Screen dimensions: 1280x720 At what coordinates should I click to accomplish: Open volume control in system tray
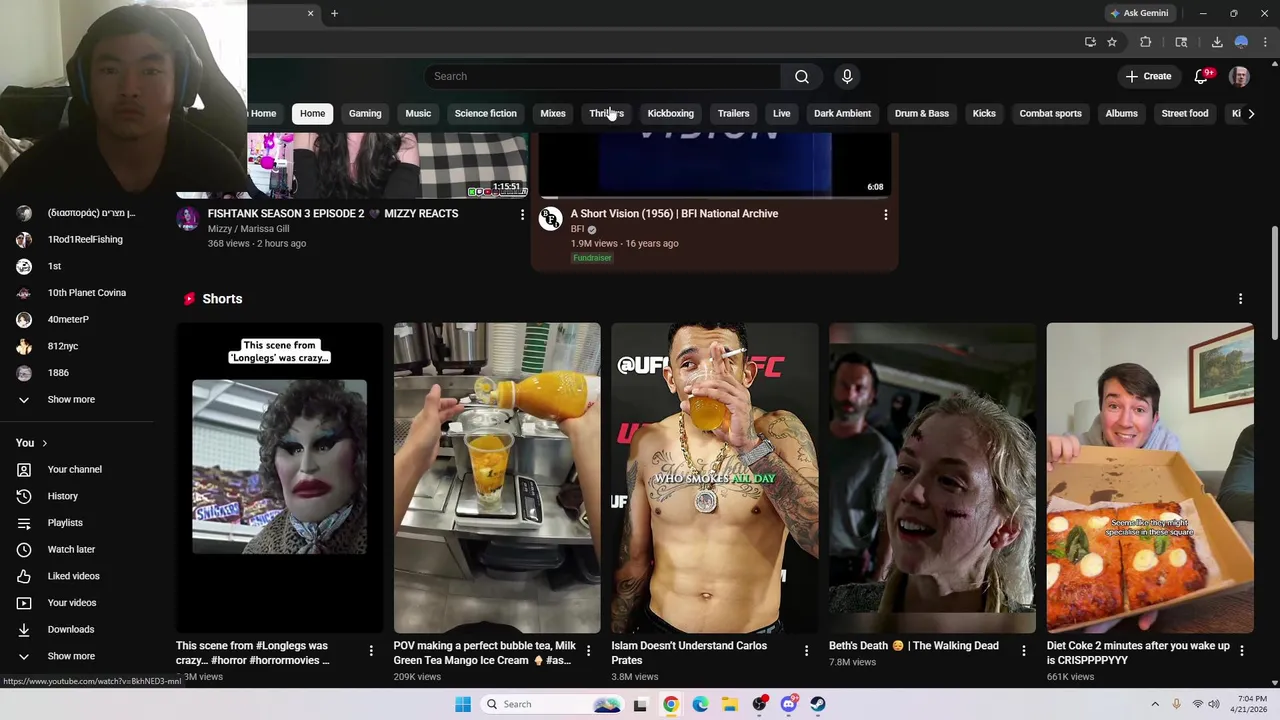pos(1213,704)
